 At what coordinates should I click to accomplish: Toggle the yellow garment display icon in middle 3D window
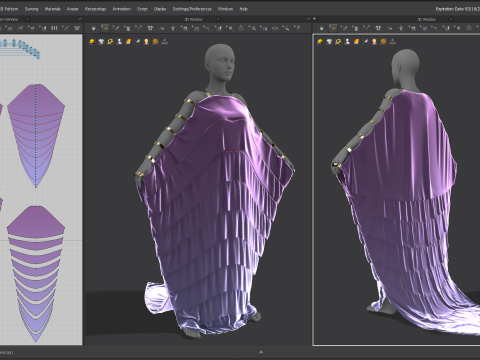coord(92,41)
